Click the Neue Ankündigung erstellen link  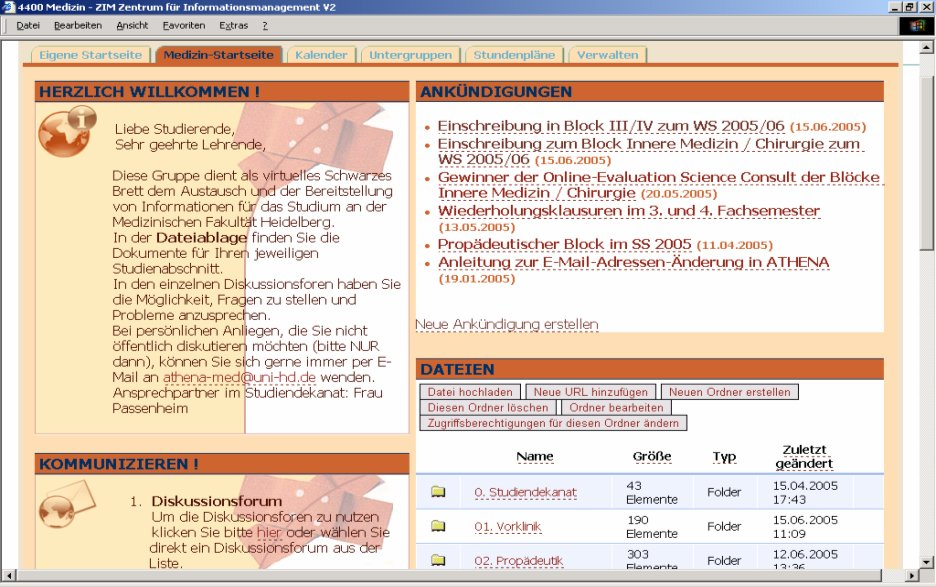507,324
